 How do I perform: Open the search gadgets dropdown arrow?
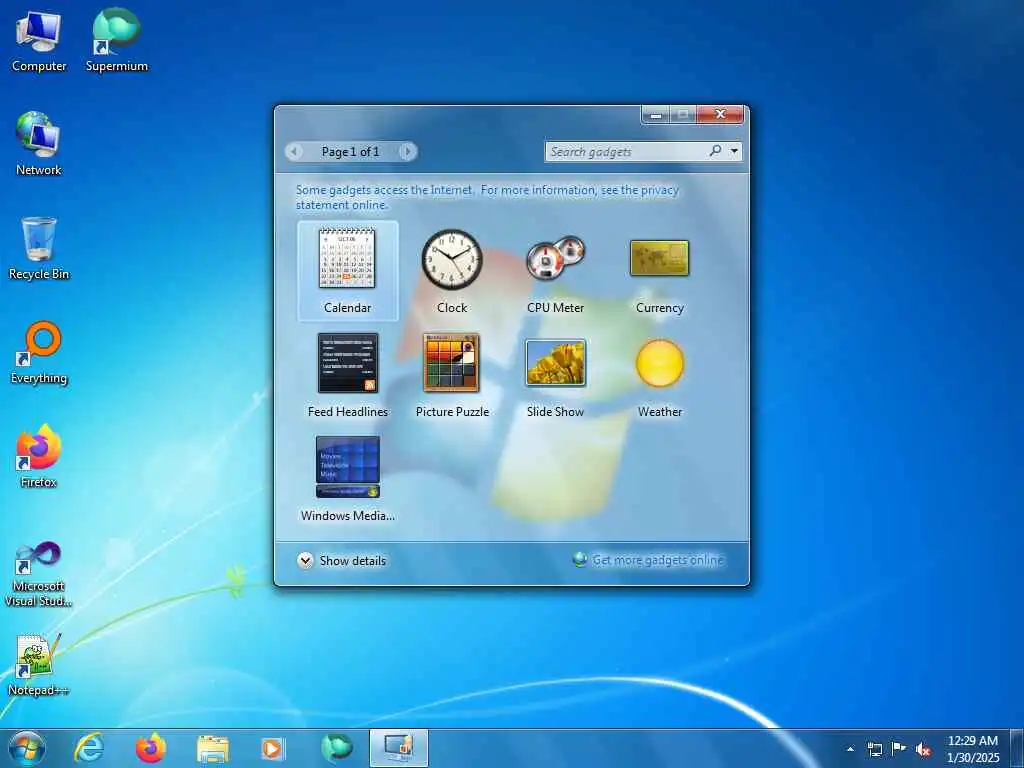(x=735, y=152)
